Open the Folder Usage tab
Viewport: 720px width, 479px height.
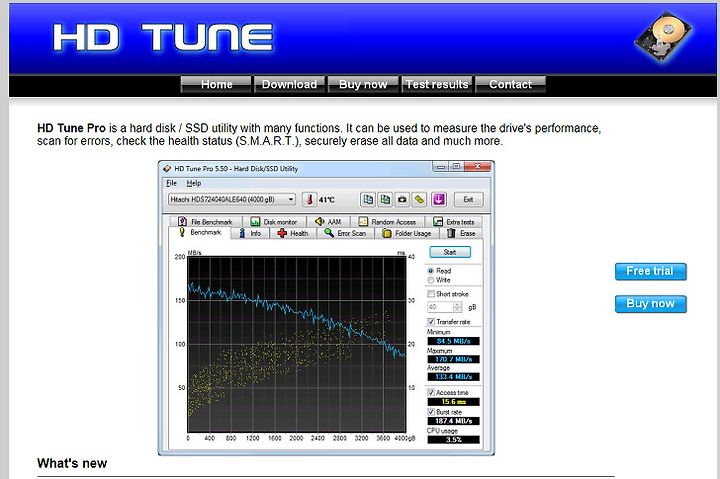407,233
